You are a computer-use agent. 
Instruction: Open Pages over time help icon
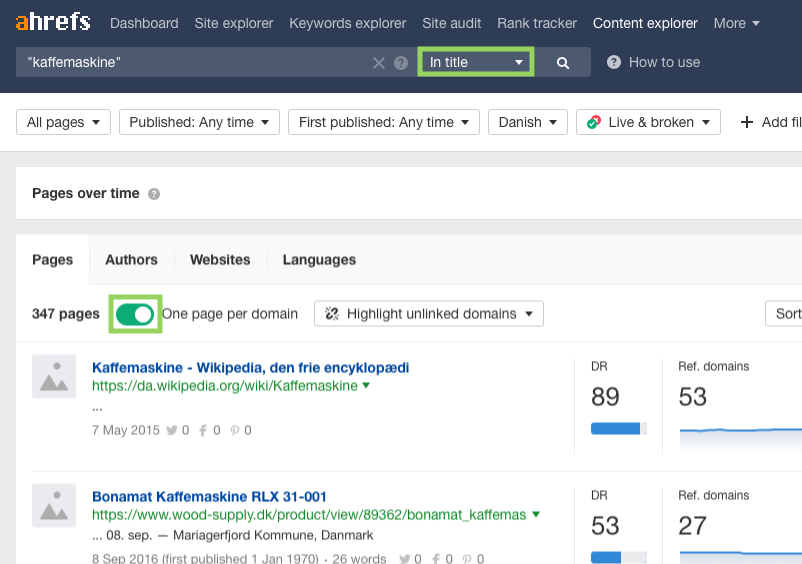[154, 194]
